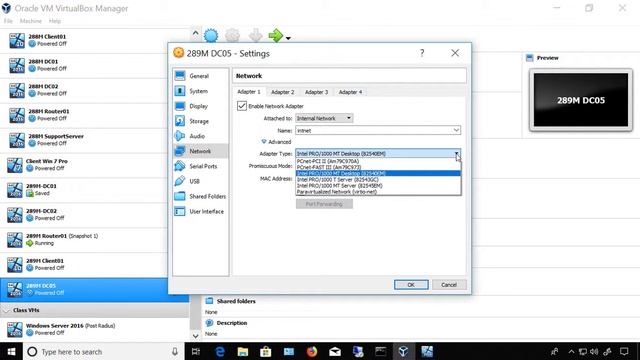
Task: Open the Machine menu
Action: pos(31,21)
